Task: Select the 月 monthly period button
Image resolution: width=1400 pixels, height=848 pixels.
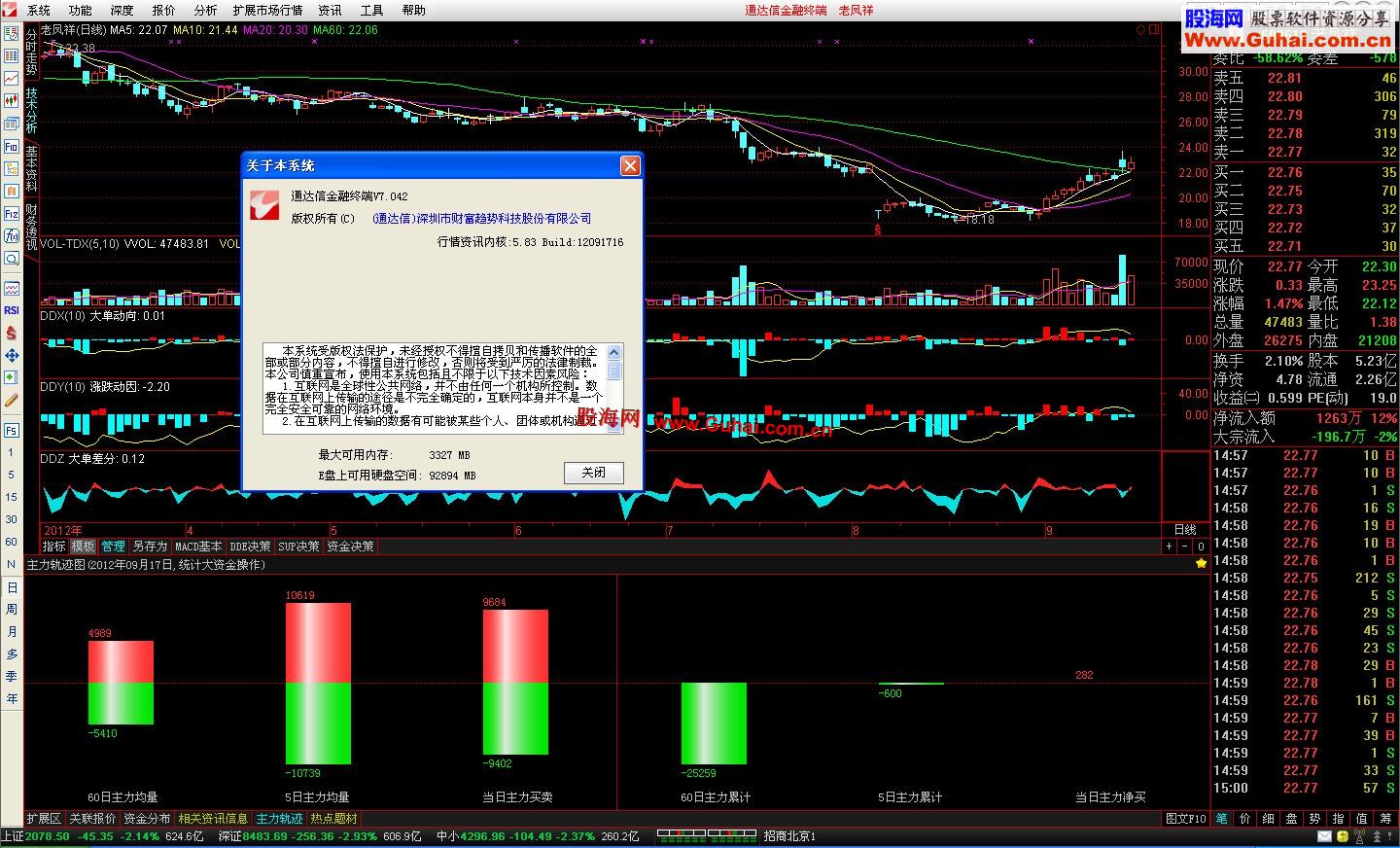Action: (x=12, y=631)
